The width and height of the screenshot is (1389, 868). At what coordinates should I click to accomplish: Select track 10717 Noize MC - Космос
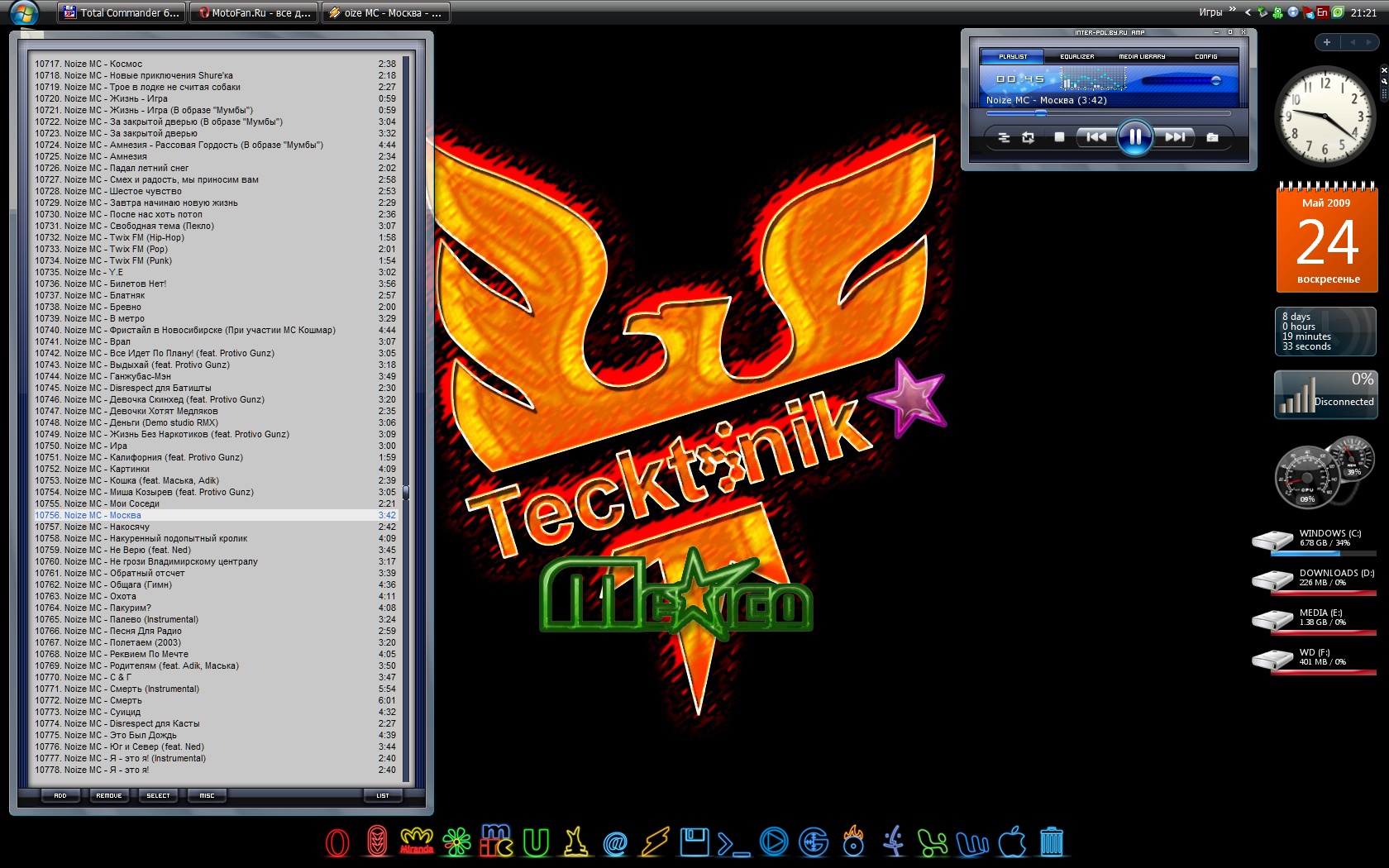[x=216, y=64]
